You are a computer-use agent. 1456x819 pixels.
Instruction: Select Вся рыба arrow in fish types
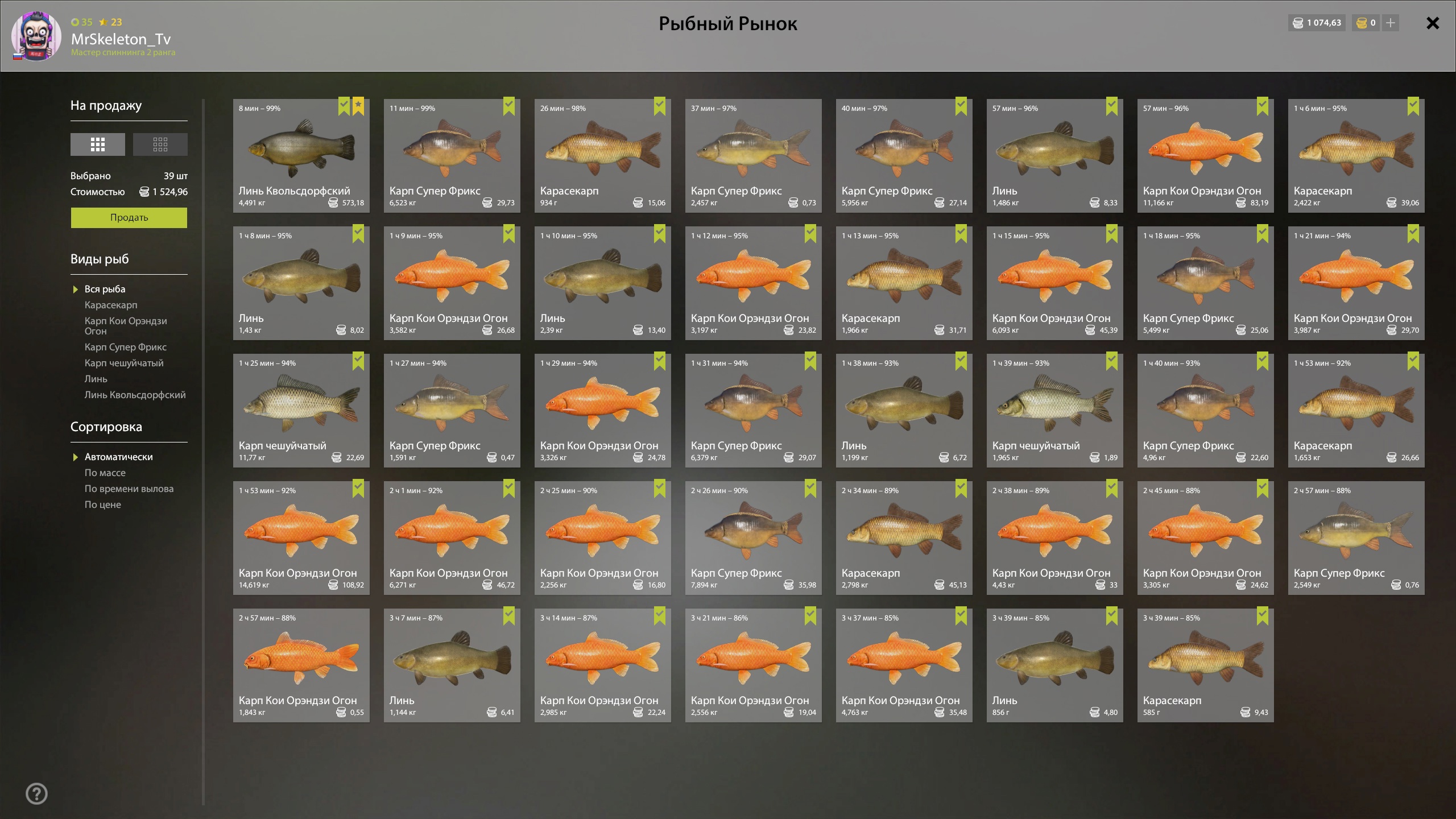click(75, 289)
